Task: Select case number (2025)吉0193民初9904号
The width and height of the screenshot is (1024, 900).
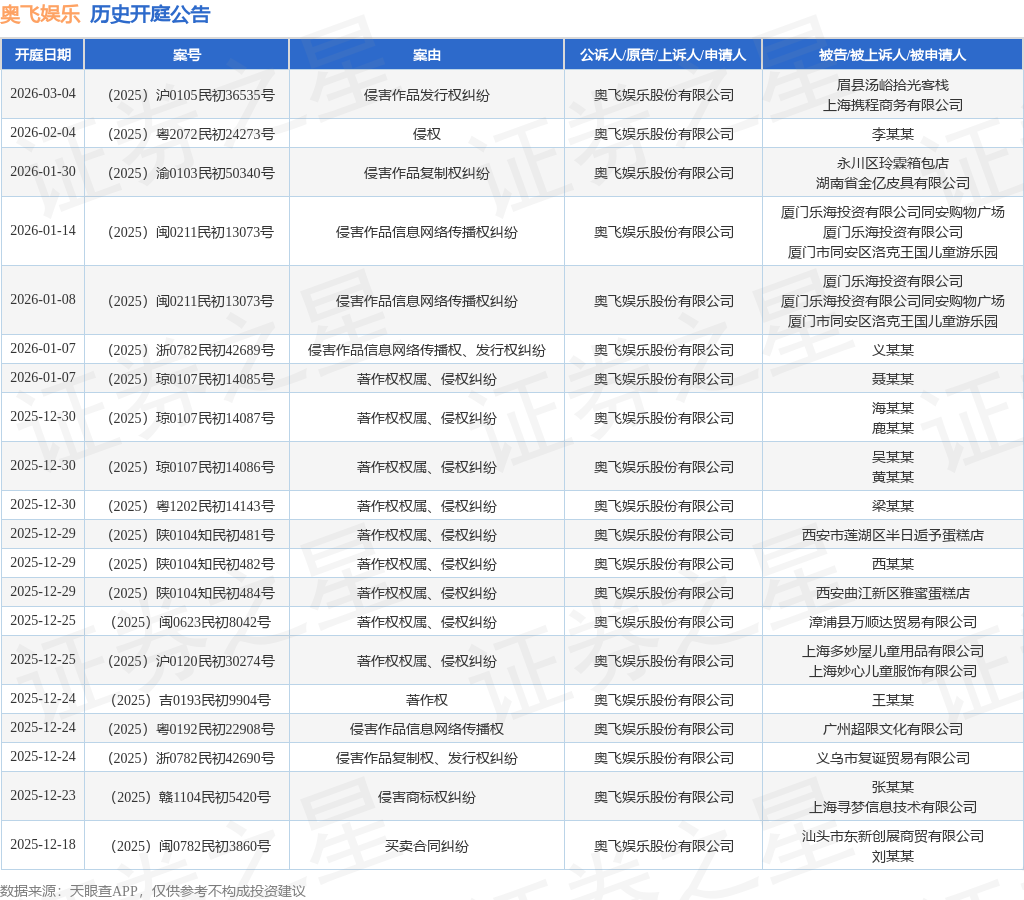Action: pyautogui.click(x=191, y=701)
